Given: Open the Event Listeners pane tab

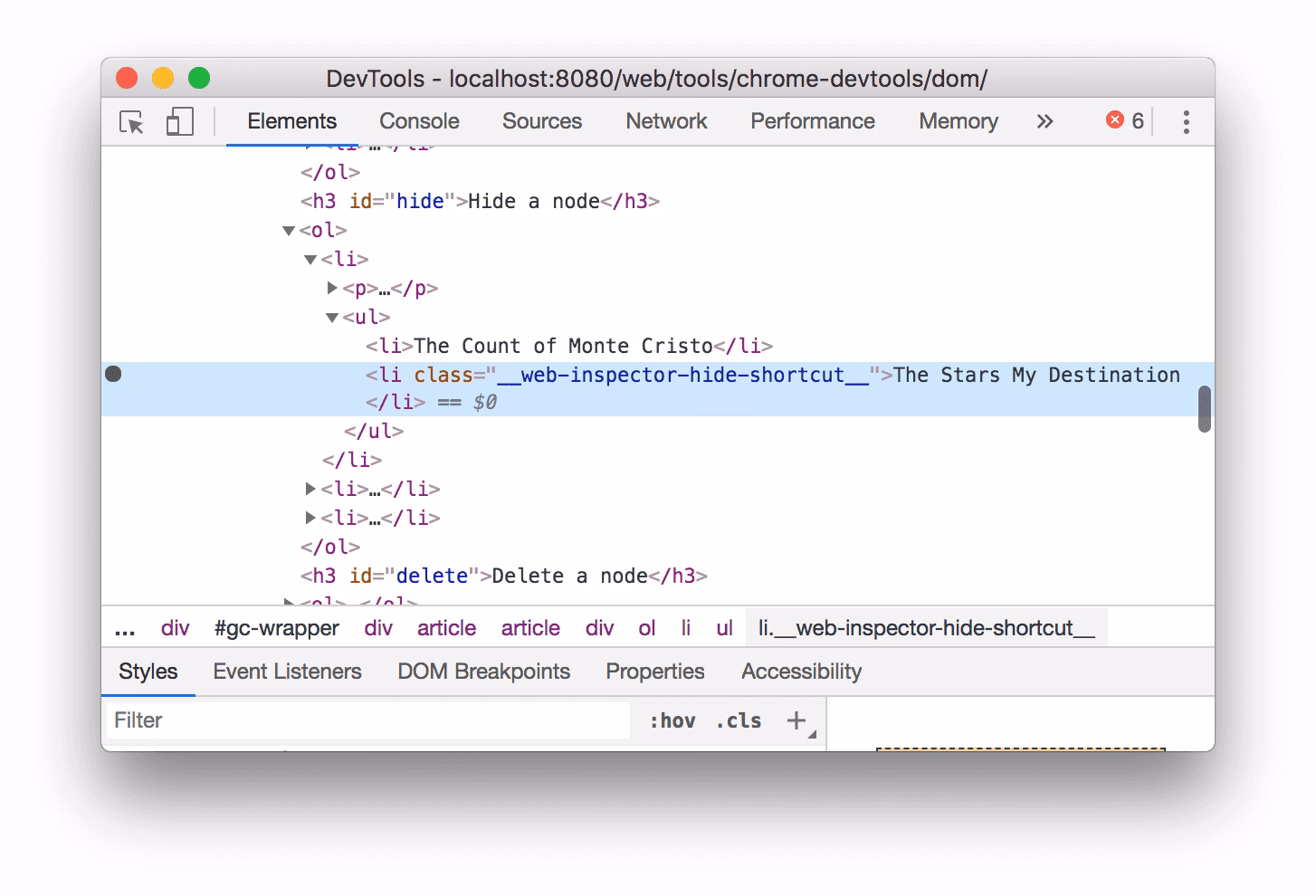Looking at the screenshot, I should 287,672.
